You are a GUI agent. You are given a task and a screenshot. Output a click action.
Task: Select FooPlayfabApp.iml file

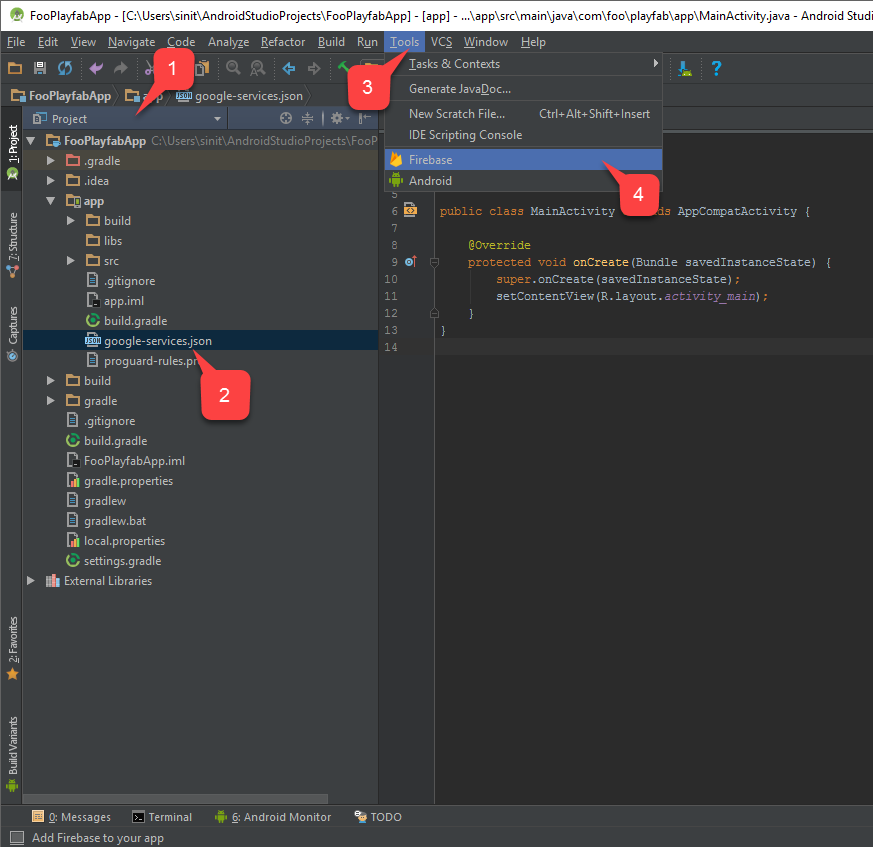click(126, 461)
